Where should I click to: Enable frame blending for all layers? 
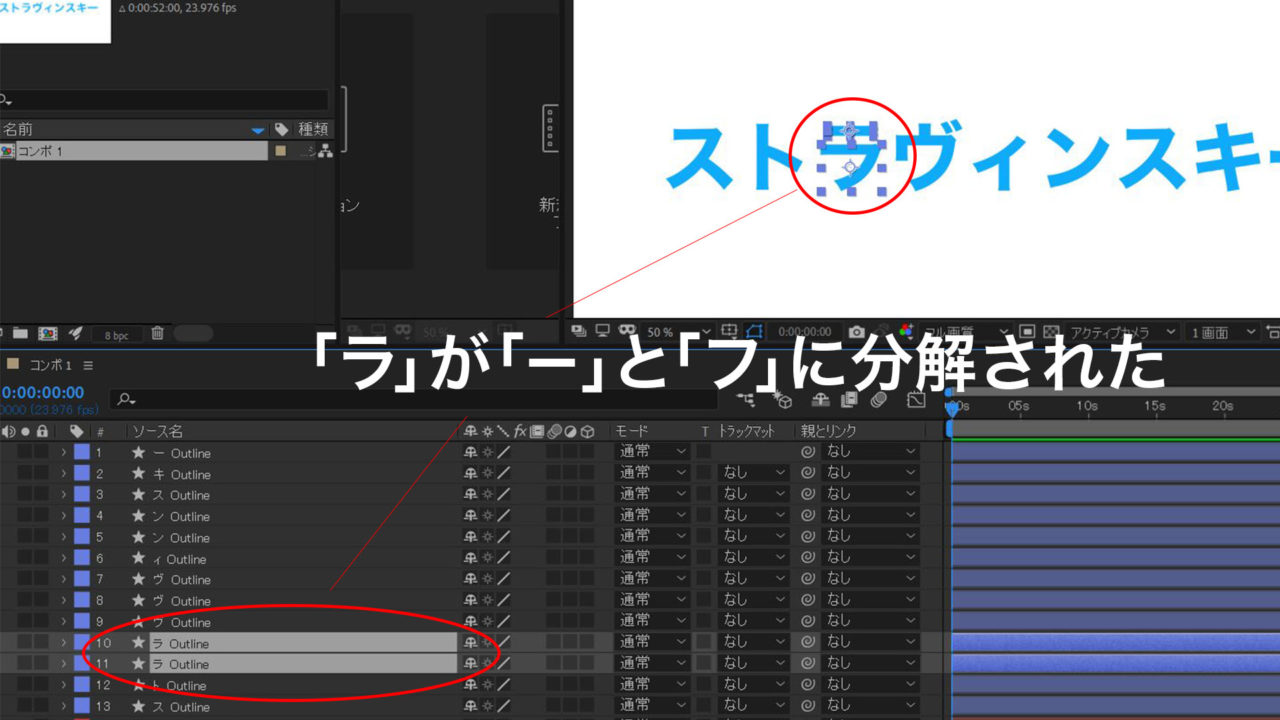(x=850, y=400)
